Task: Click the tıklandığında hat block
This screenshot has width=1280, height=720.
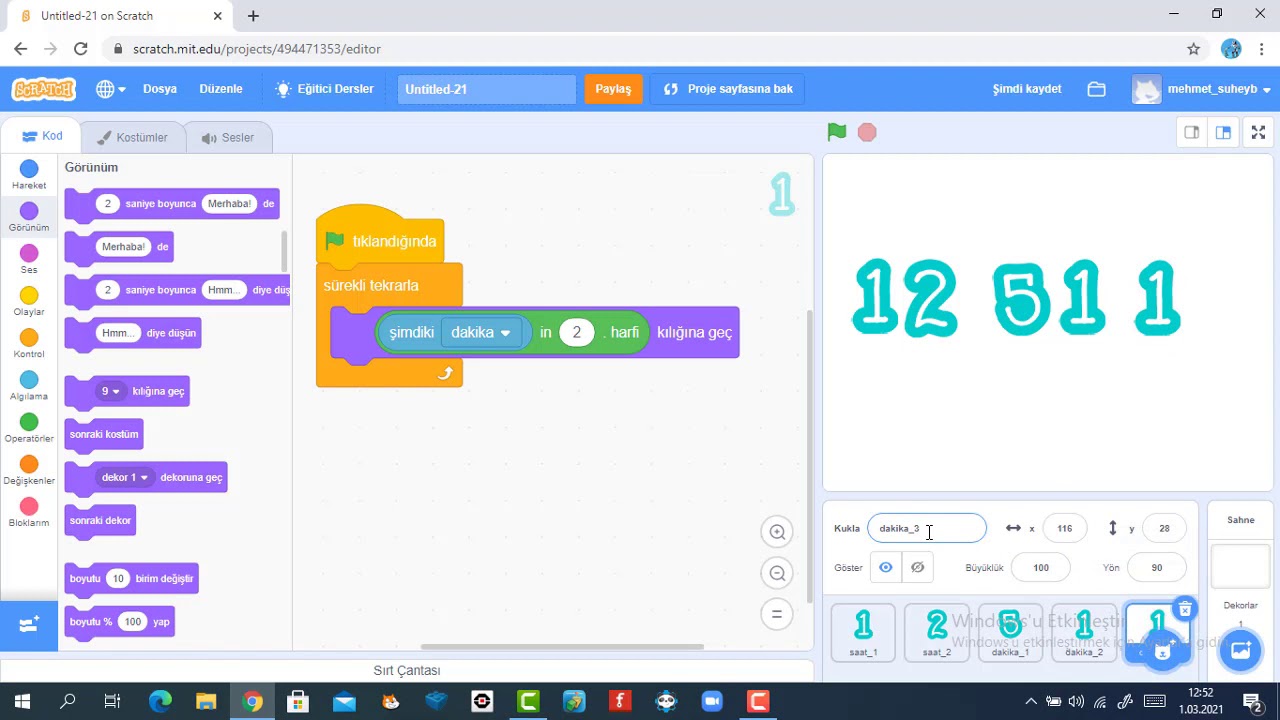Action: click(380, 238)
